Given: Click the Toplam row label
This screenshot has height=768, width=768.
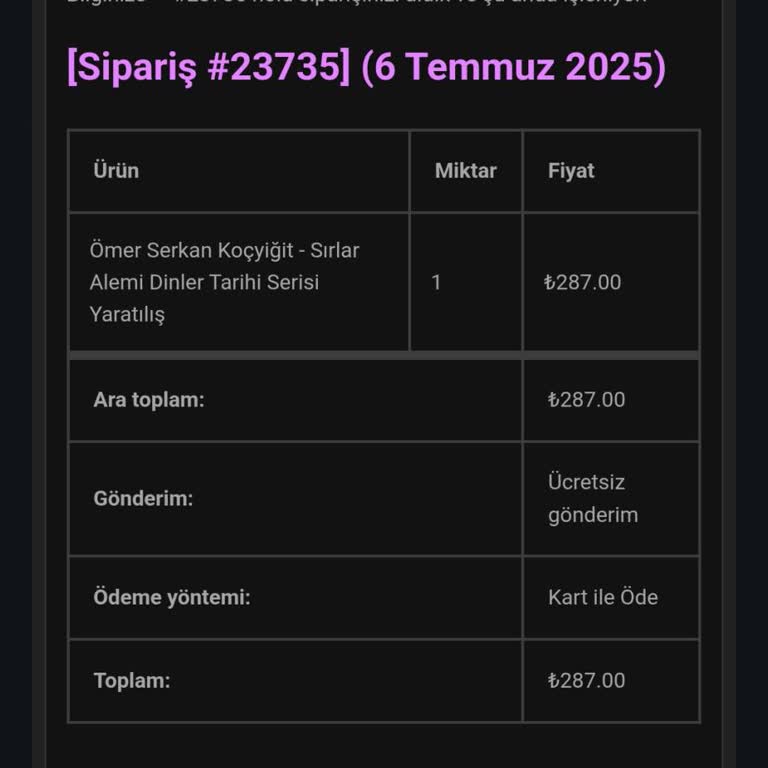Looking at the screenshot, I should click(132, 681).
